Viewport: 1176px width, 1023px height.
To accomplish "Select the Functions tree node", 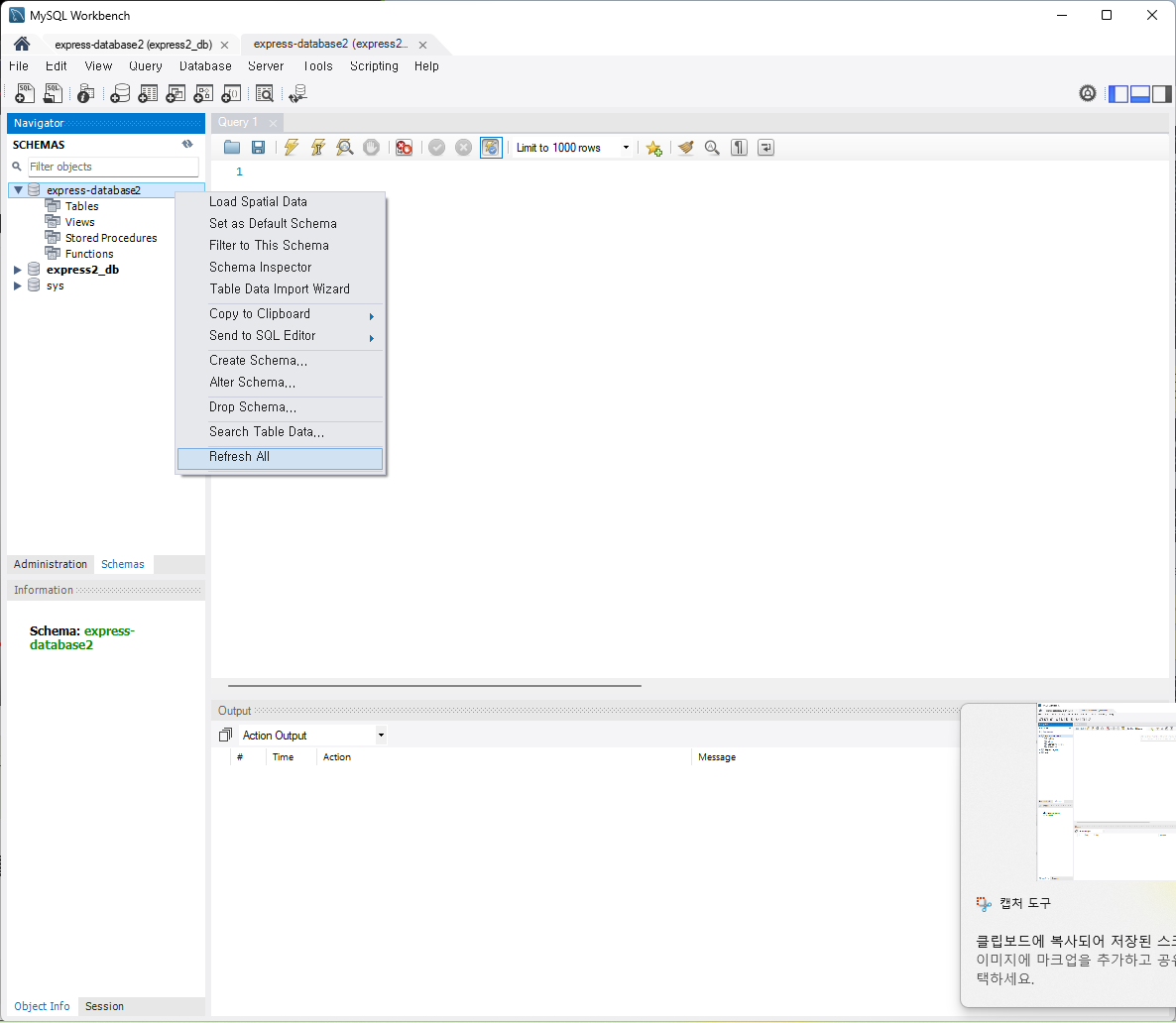I will click(x=89, y=254).
